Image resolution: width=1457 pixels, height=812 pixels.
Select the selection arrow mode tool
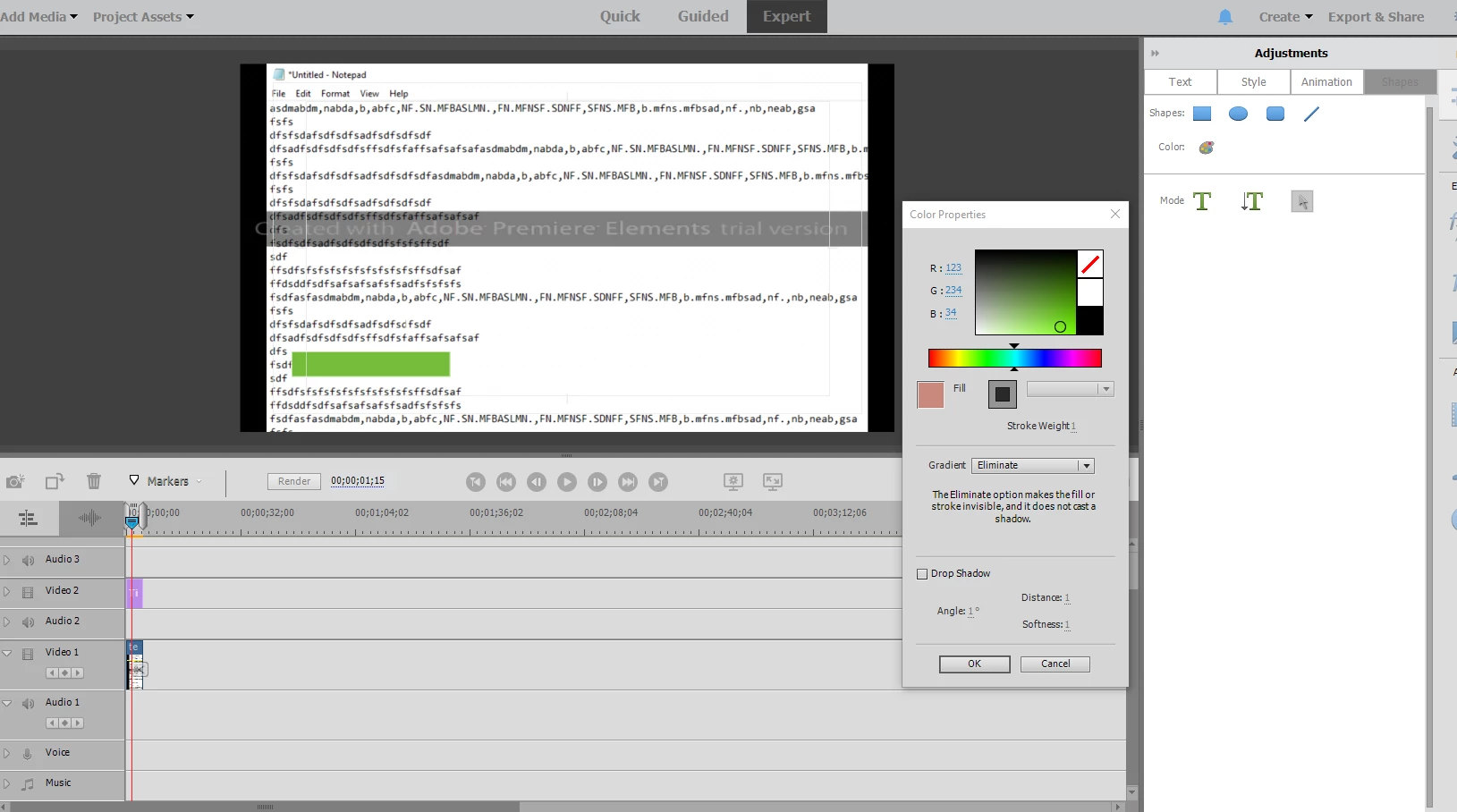1302,201
